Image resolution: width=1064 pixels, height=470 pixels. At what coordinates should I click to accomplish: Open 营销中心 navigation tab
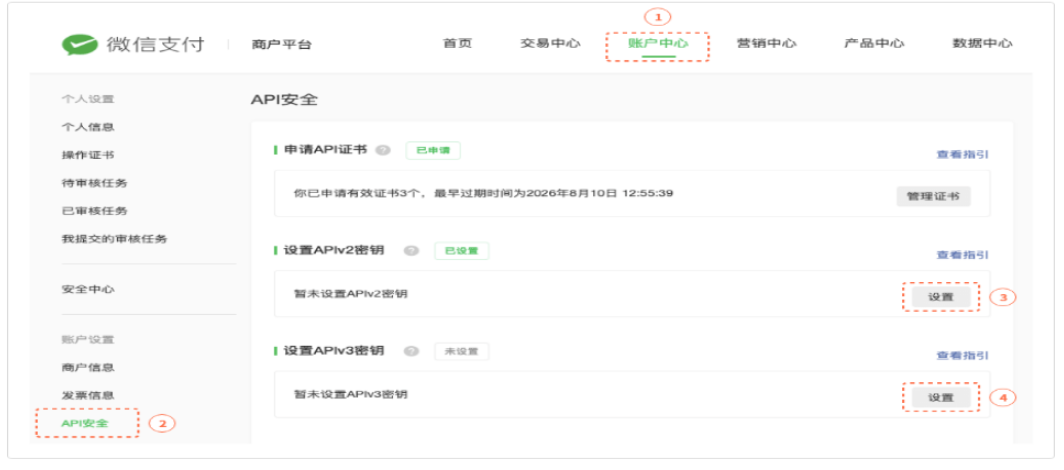point(766,44)
